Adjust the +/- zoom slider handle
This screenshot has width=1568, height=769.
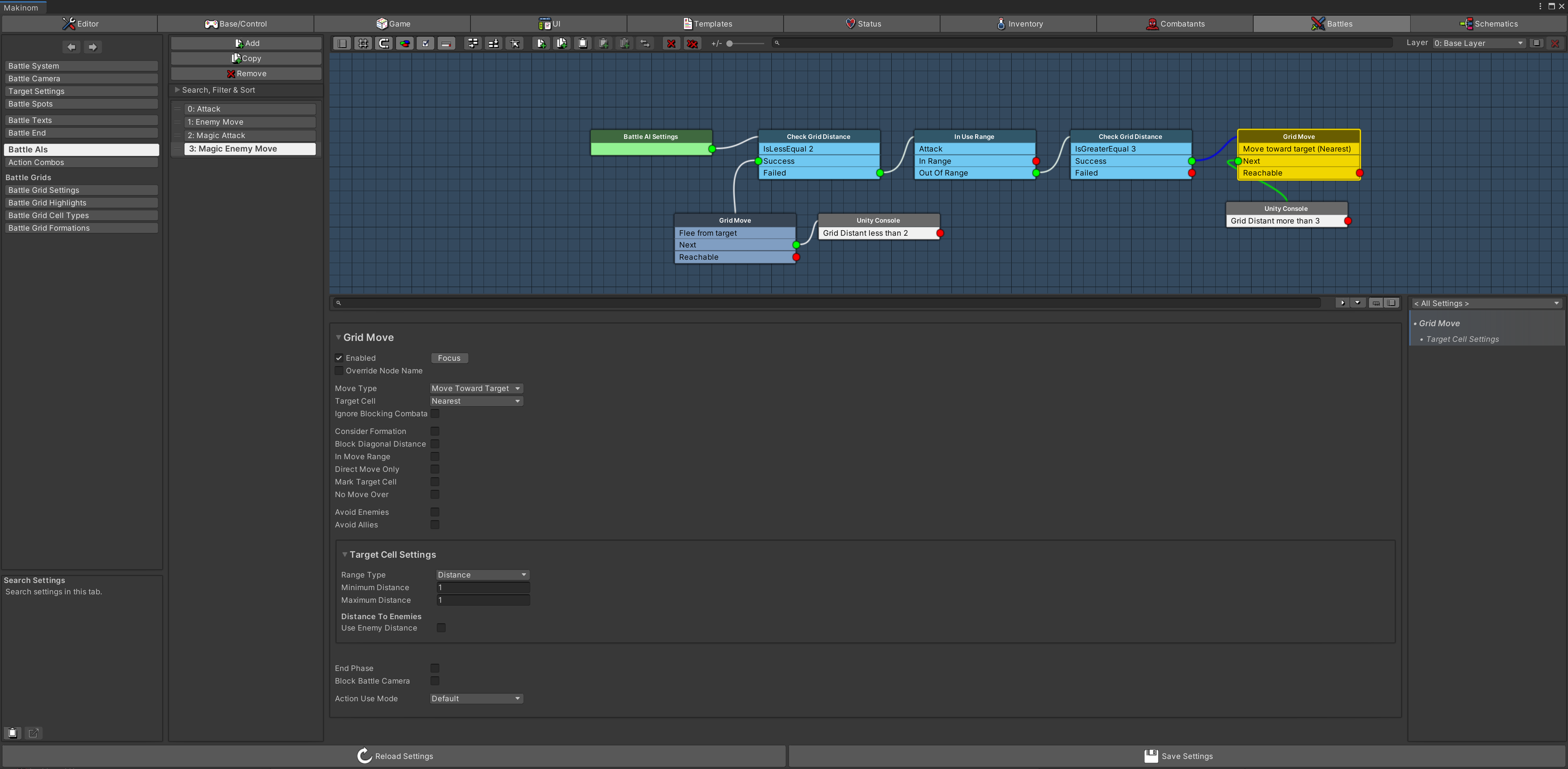(x=729, y=43)
